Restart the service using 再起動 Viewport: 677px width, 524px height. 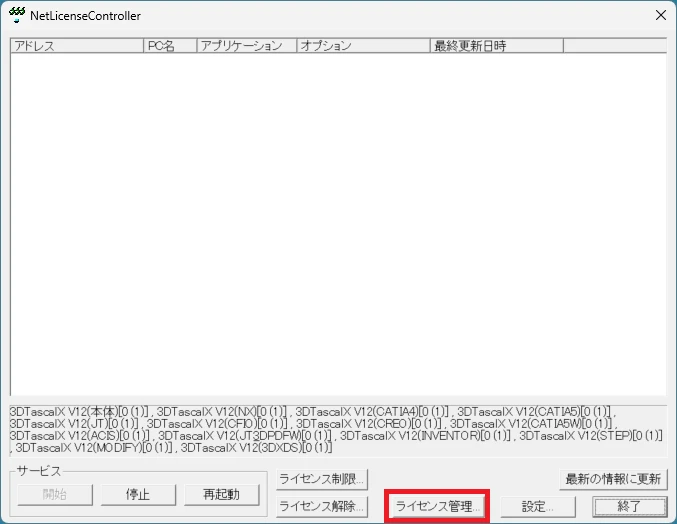pos(222,495)
